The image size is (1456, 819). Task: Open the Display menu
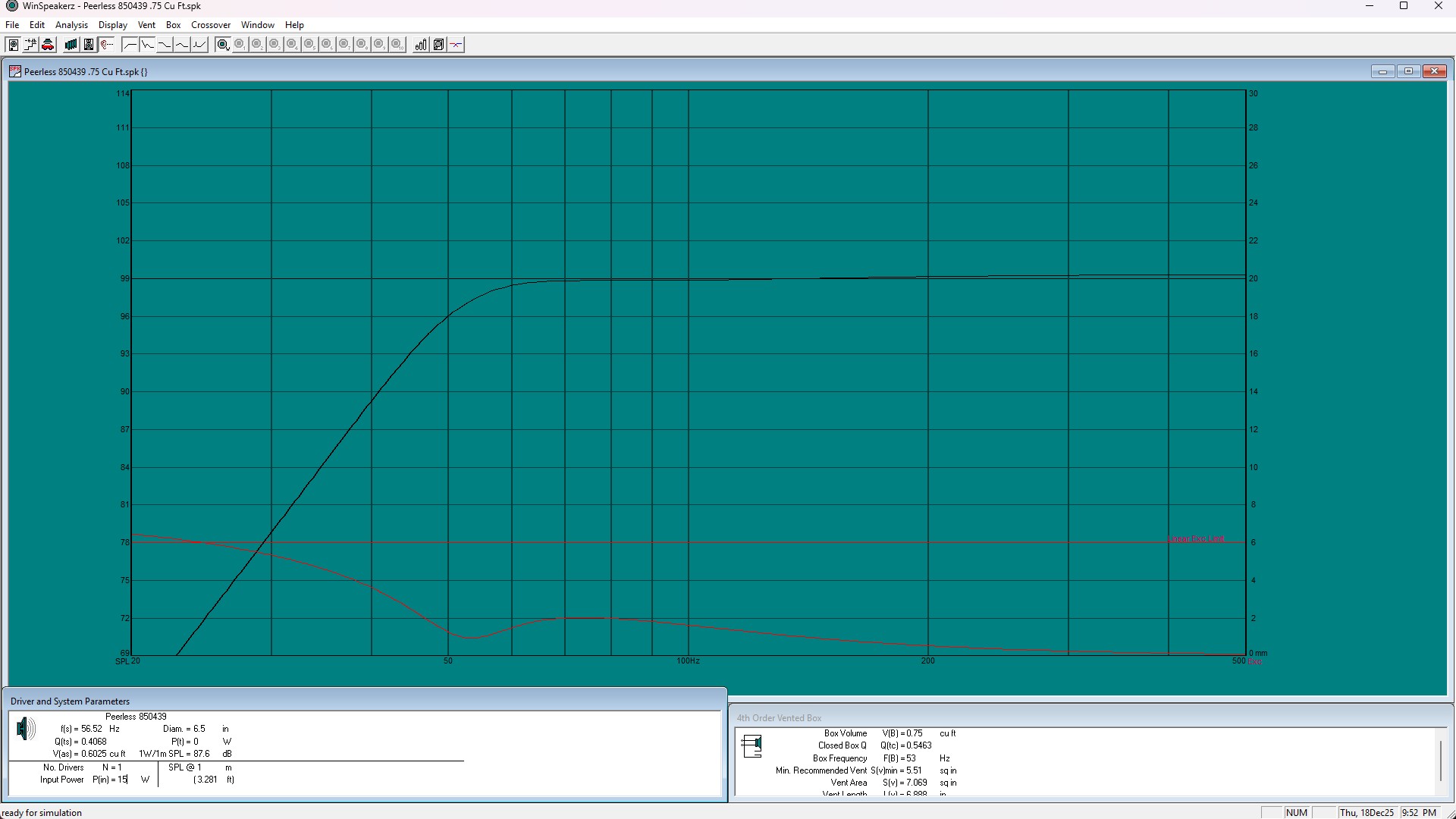pos(112,25)
